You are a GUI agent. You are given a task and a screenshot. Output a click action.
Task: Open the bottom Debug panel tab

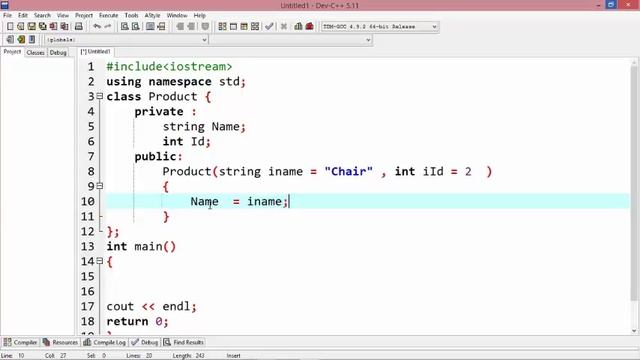pos(145,342)
